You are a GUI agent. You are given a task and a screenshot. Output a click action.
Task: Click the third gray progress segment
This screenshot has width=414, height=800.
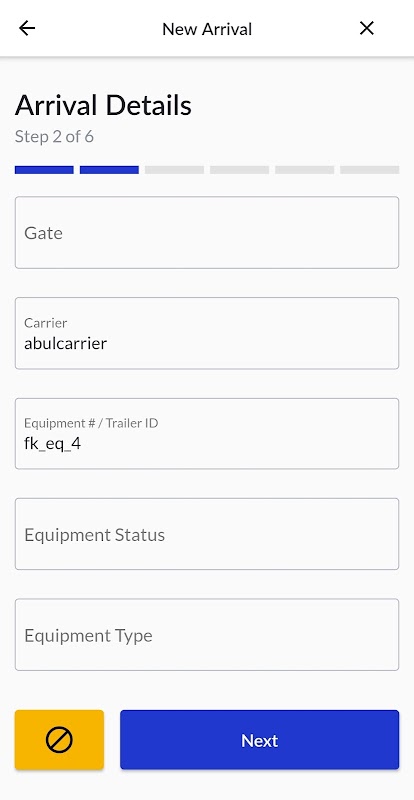(174, 170)
